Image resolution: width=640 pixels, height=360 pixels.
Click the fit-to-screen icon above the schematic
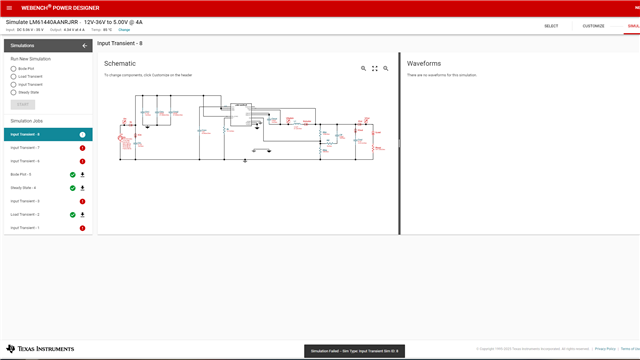click(x=375, y=69)
